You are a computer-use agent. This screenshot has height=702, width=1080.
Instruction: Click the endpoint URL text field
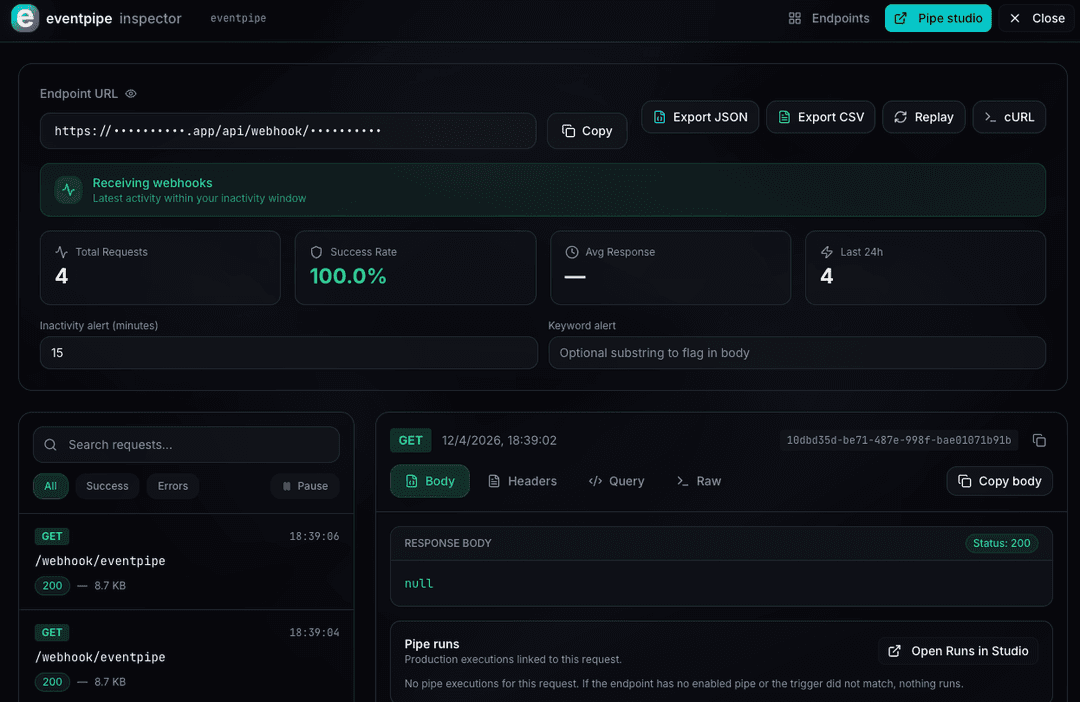[x=288, y=131]
